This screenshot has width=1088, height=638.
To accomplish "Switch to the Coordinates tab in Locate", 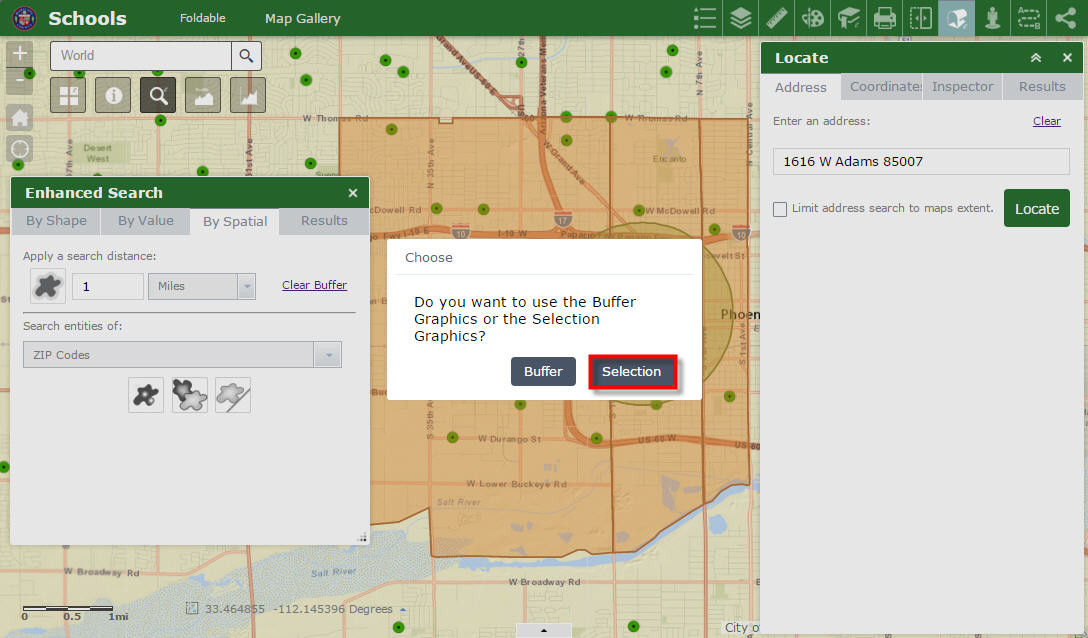I will [882, 87].
